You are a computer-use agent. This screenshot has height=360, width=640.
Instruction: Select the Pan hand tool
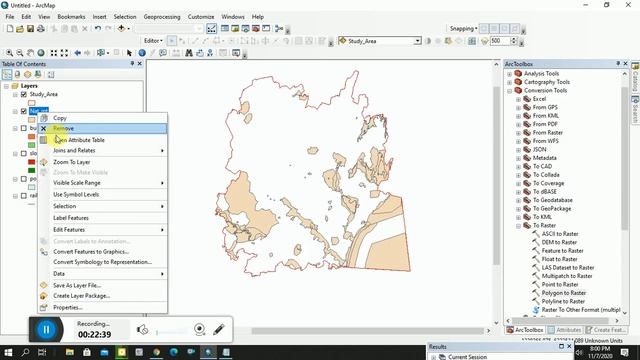click(x=30, y=53)
